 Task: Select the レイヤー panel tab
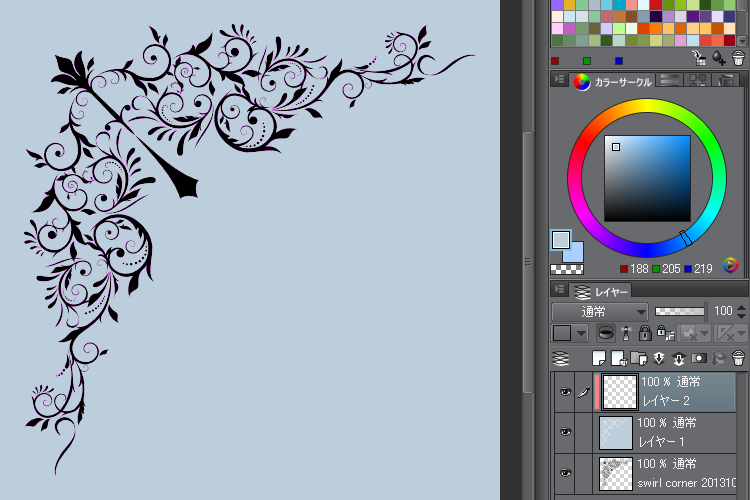600,291
